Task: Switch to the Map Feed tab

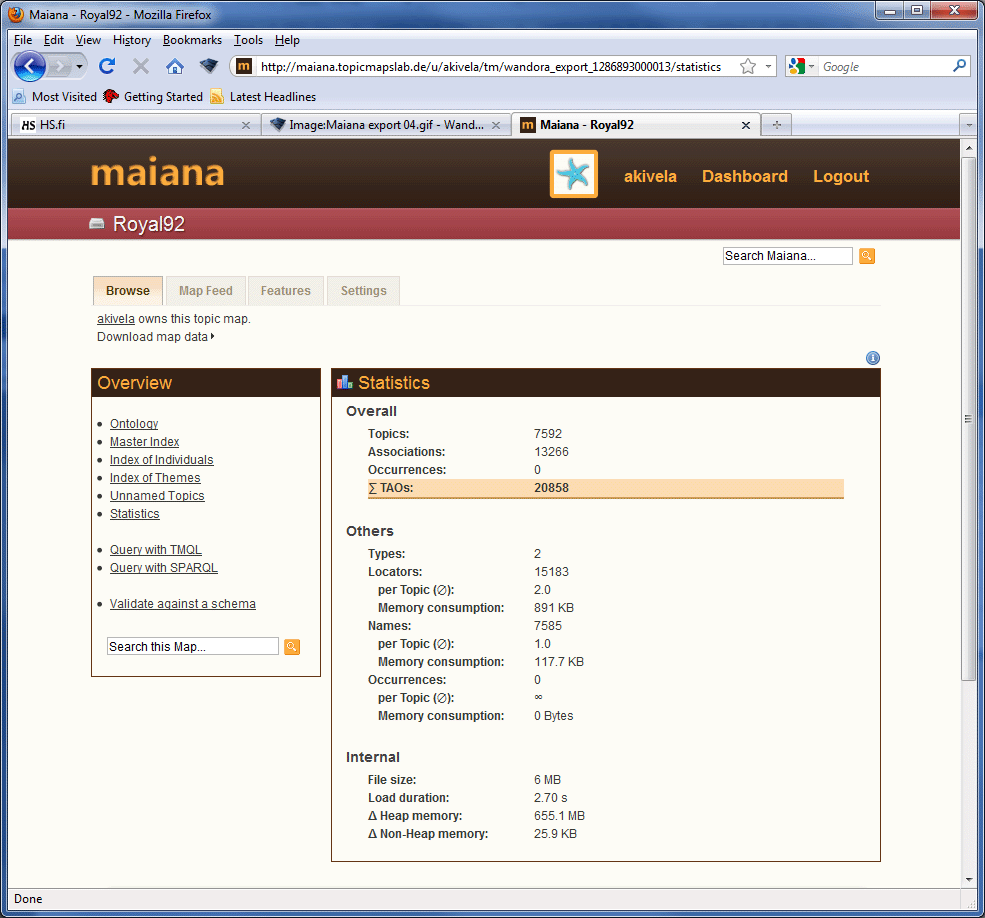Action: pyautogui.click(x=205, y=290)
